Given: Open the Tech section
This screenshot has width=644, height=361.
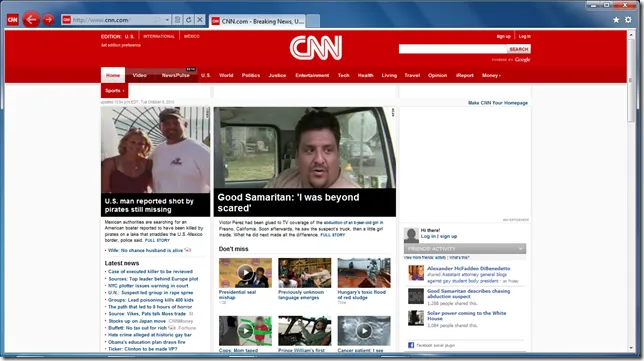Looking at the screenshot, I should [343, 75].
